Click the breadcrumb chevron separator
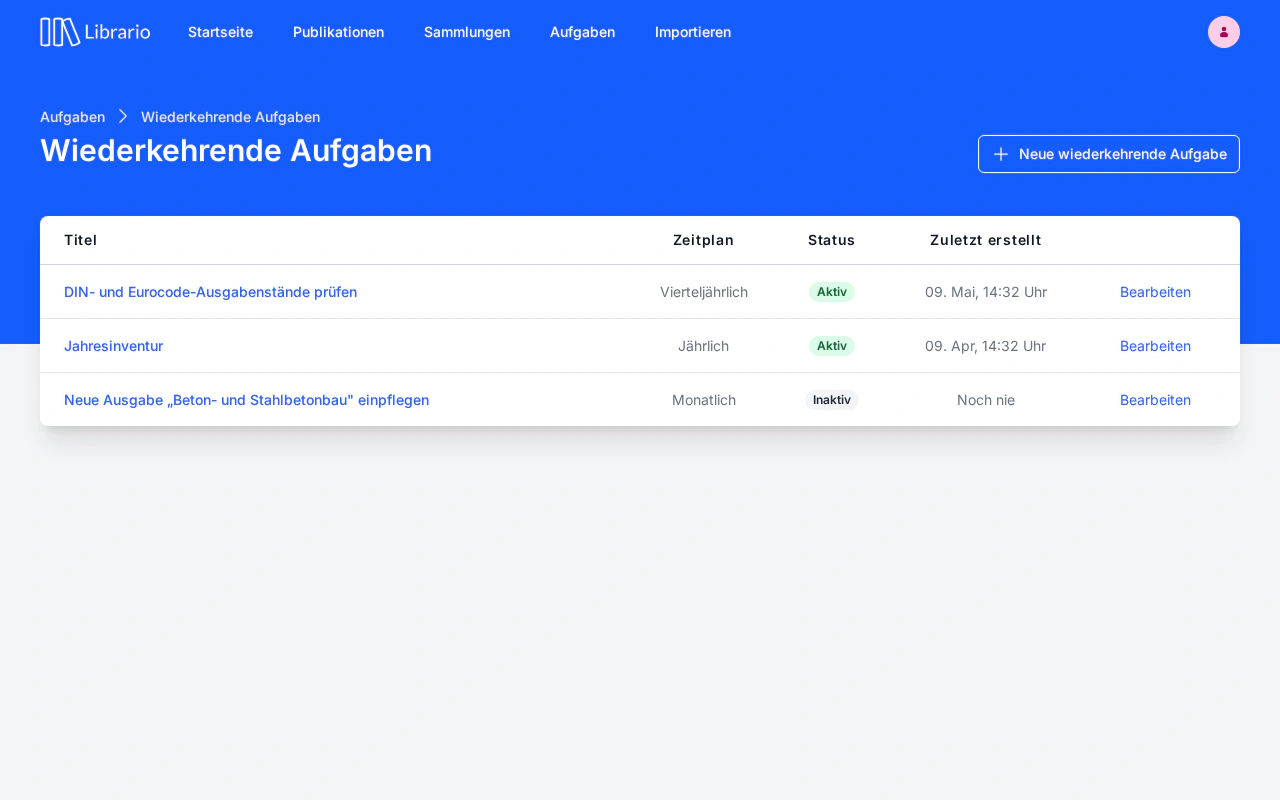This screenshot has width=1280, height=800. pos(123,117)
